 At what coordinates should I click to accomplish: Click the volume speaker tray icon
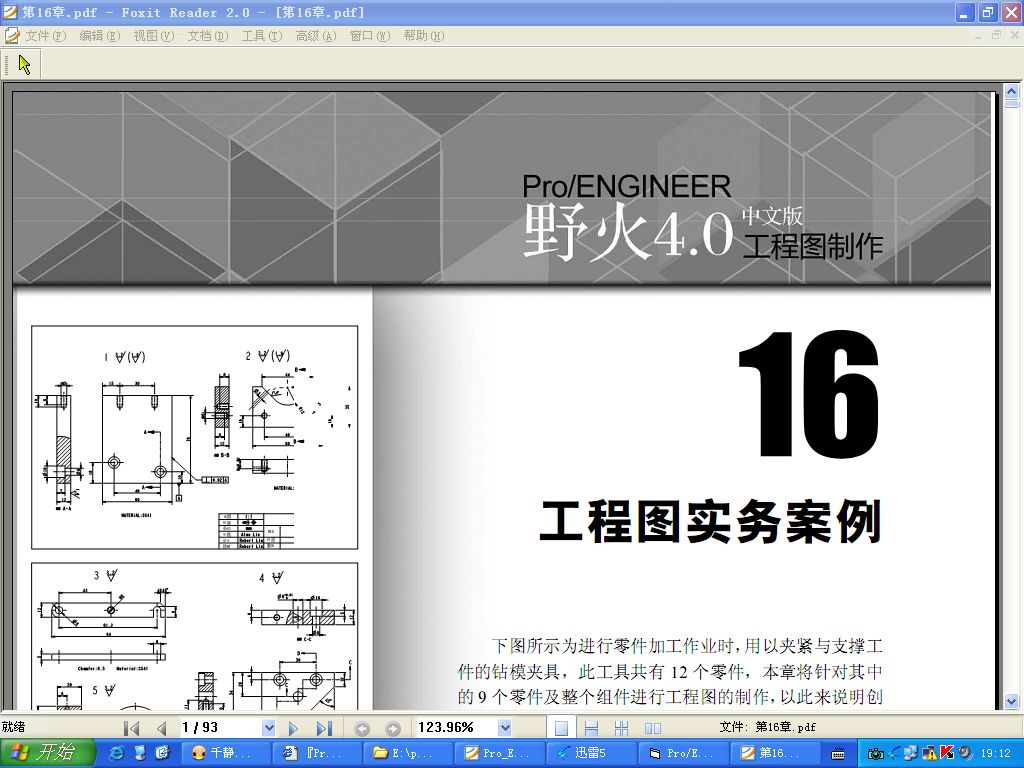[964, 753]
